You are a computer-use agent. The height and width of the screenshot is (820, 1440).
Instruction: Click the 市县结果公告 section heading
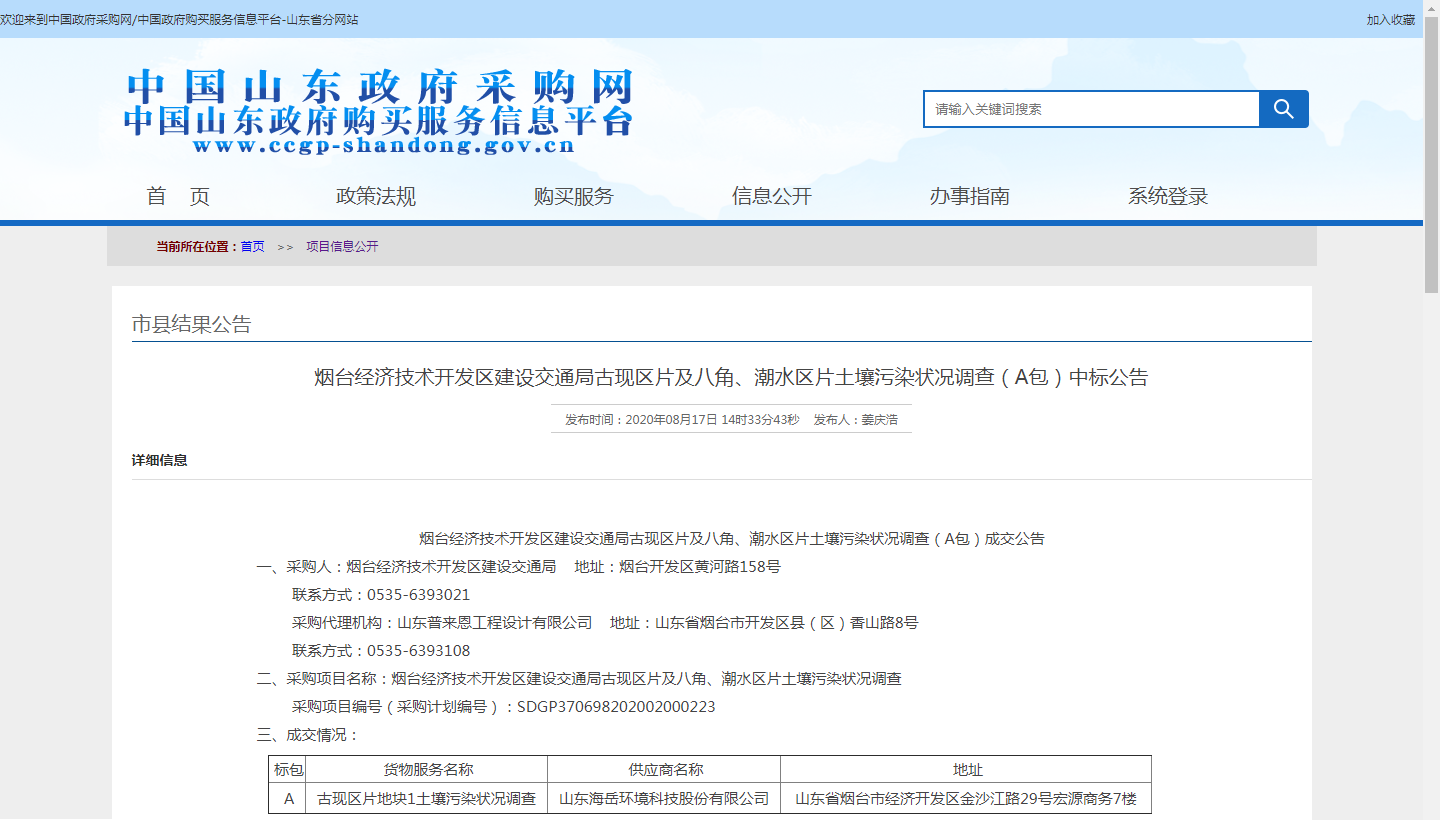[x=192, y=325]
